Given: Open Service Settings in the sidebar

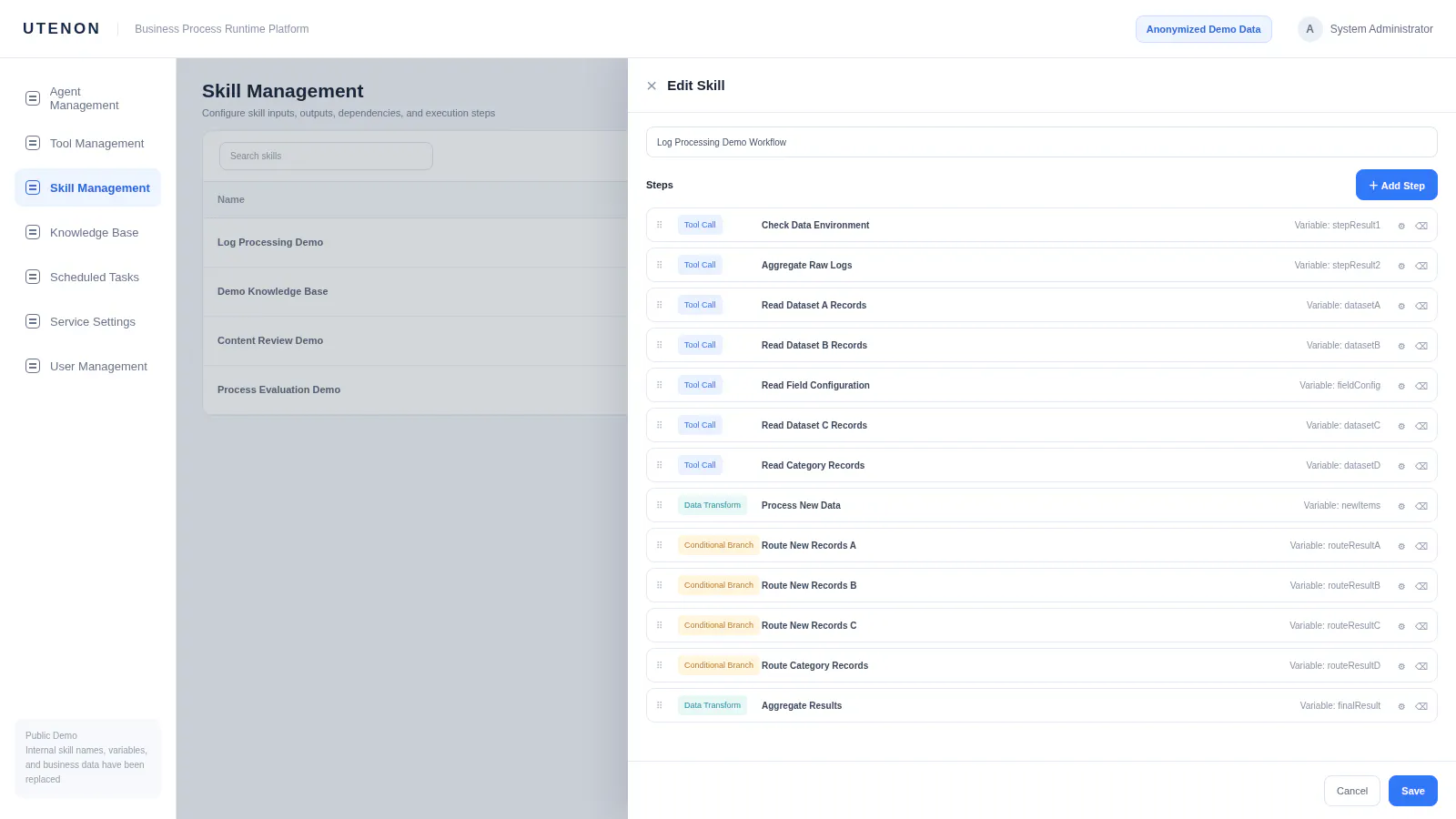Looking at the screenshot, I should [x=88, y=321].
